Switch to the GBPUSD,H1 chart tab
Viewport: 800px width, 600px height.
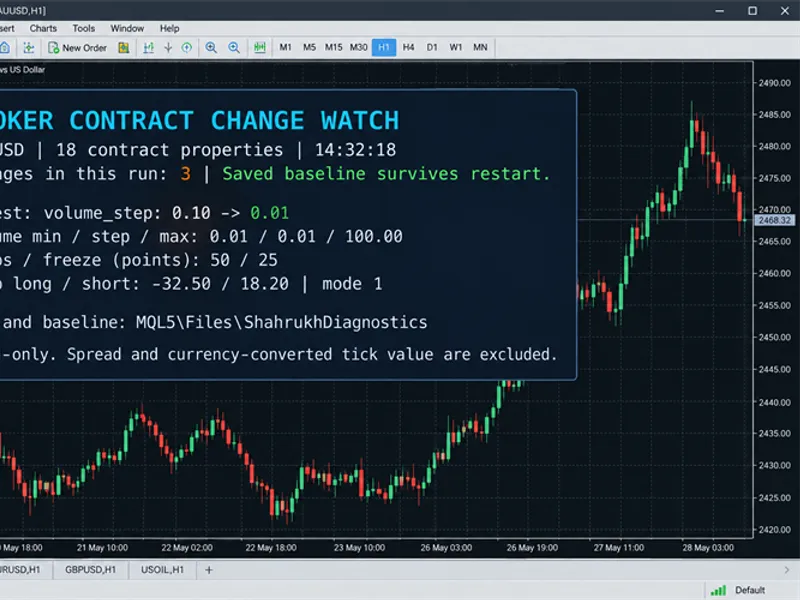(x=90, y=570)
